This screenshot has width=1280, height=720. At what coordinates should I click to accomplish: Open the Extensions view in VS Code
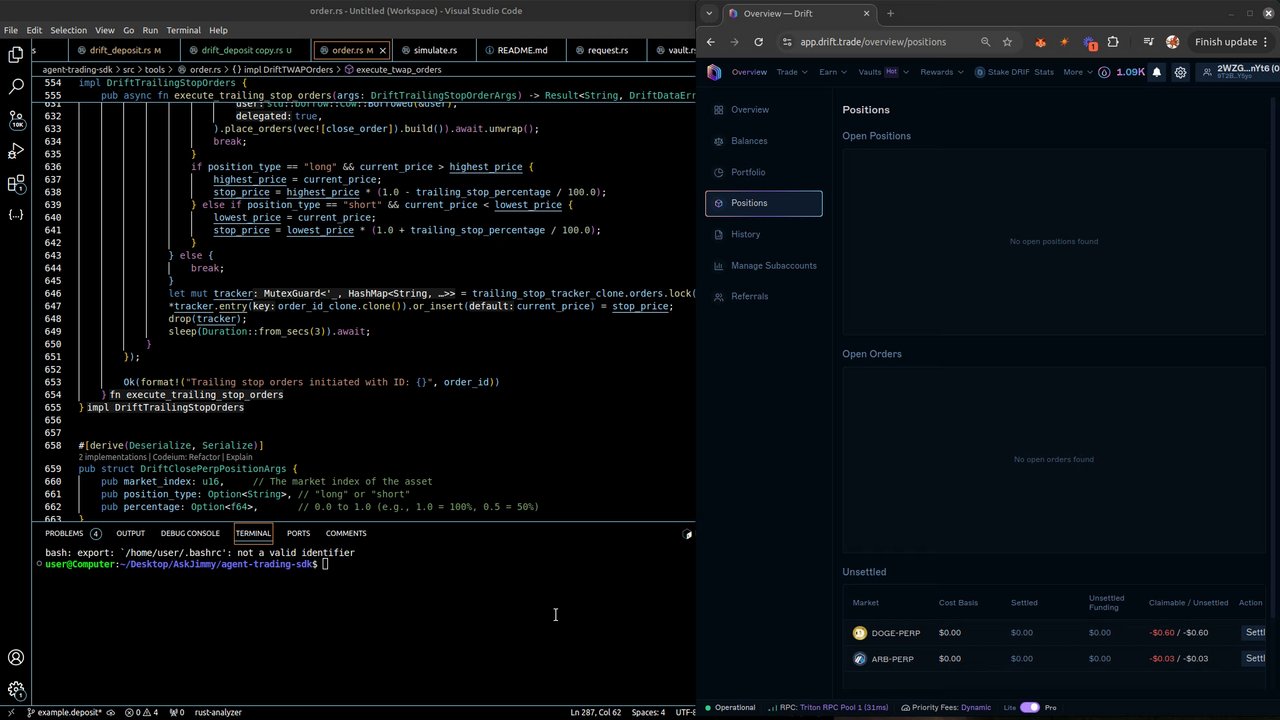pyautogui.click(x=16, y=183)
